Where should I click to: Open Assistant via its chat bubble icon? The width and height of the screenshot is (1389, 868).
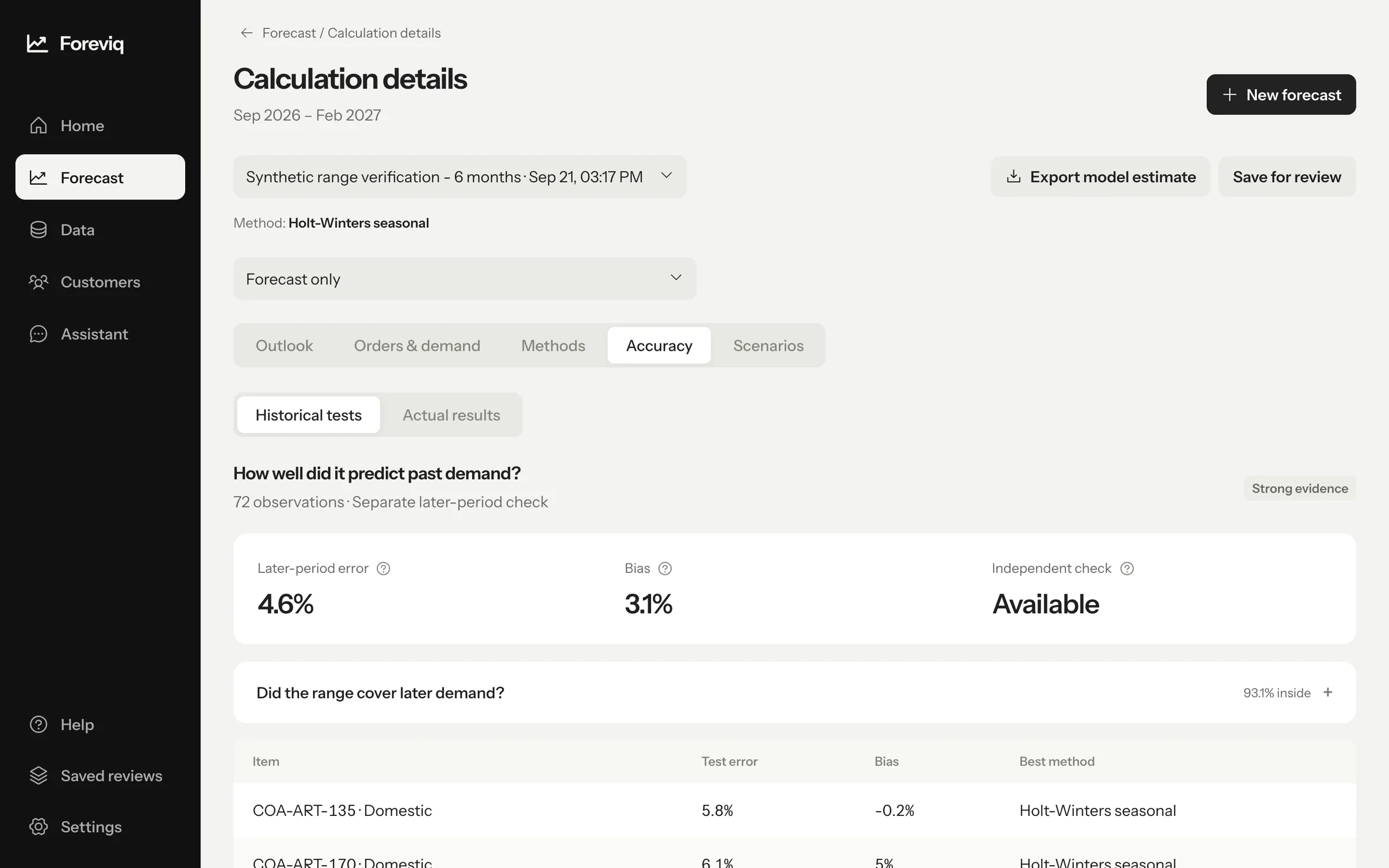[x=38, y=334]
